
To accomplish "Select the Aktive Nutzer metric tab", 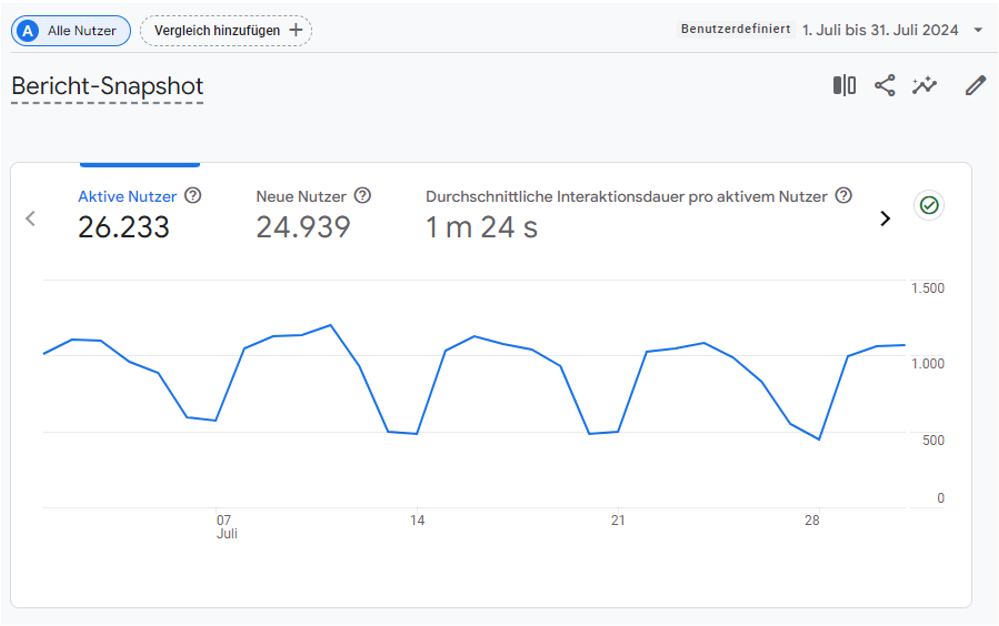I will pos(127,197).
